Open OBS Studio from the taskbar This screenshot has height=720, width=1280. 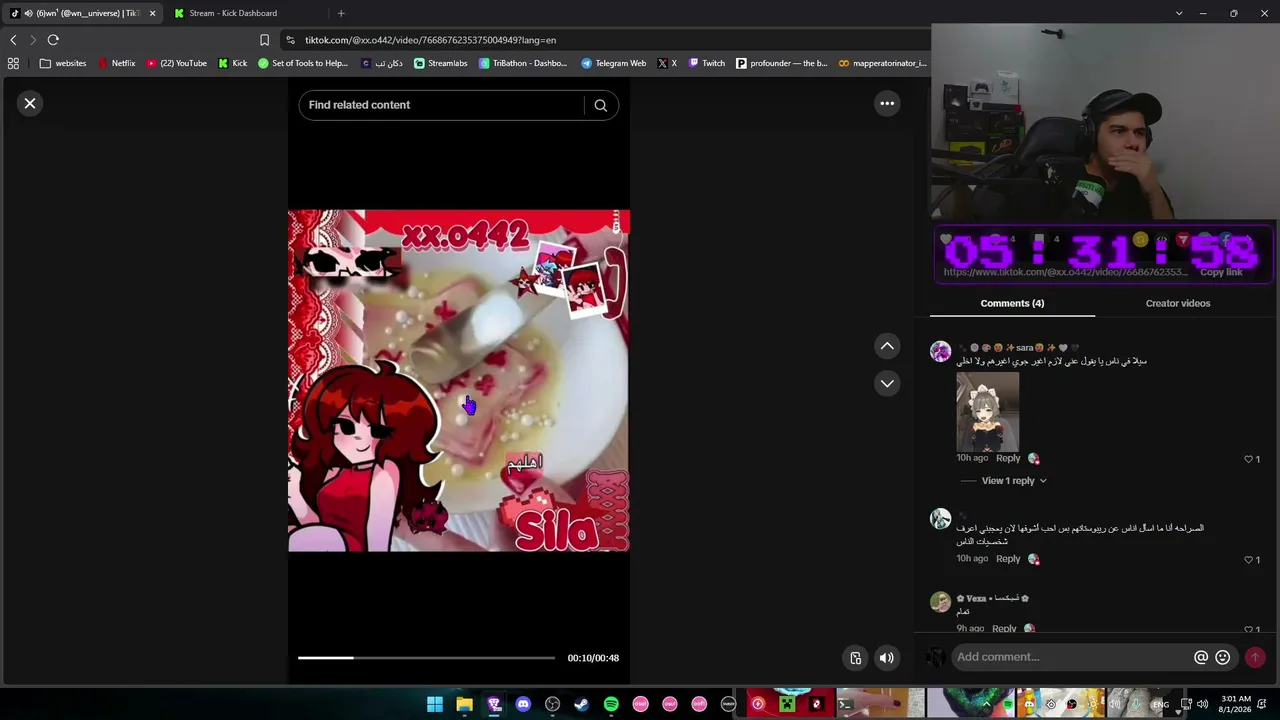pyautogui.click(x=552, y=704)
